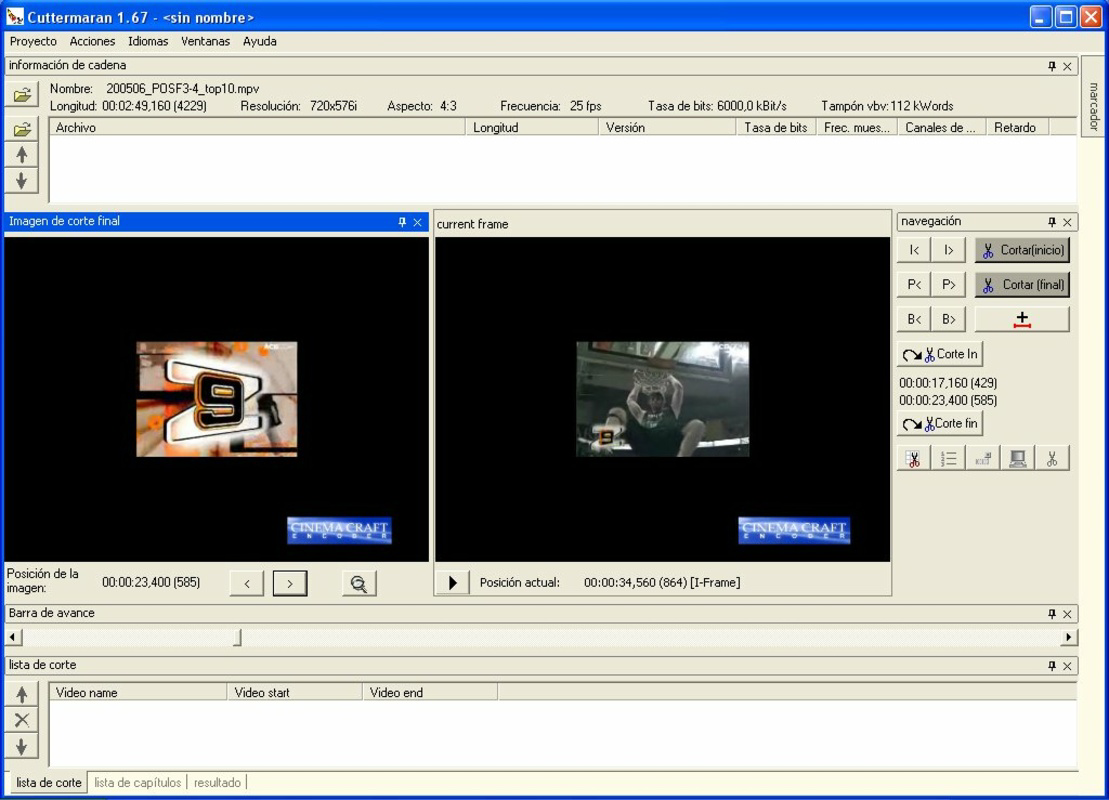Close the Imagen de corte final panel

[x=417, y=222]
